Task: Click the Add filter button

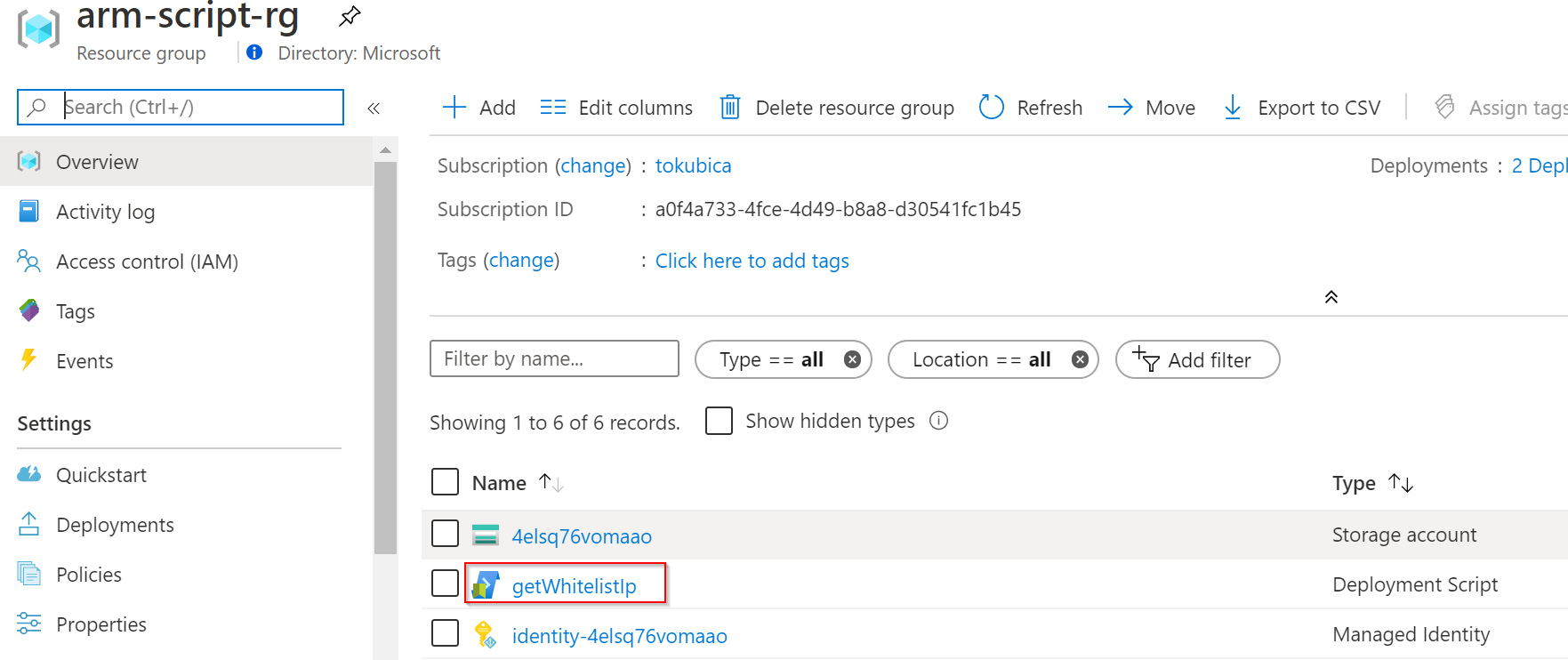Action: (1197, 359)
